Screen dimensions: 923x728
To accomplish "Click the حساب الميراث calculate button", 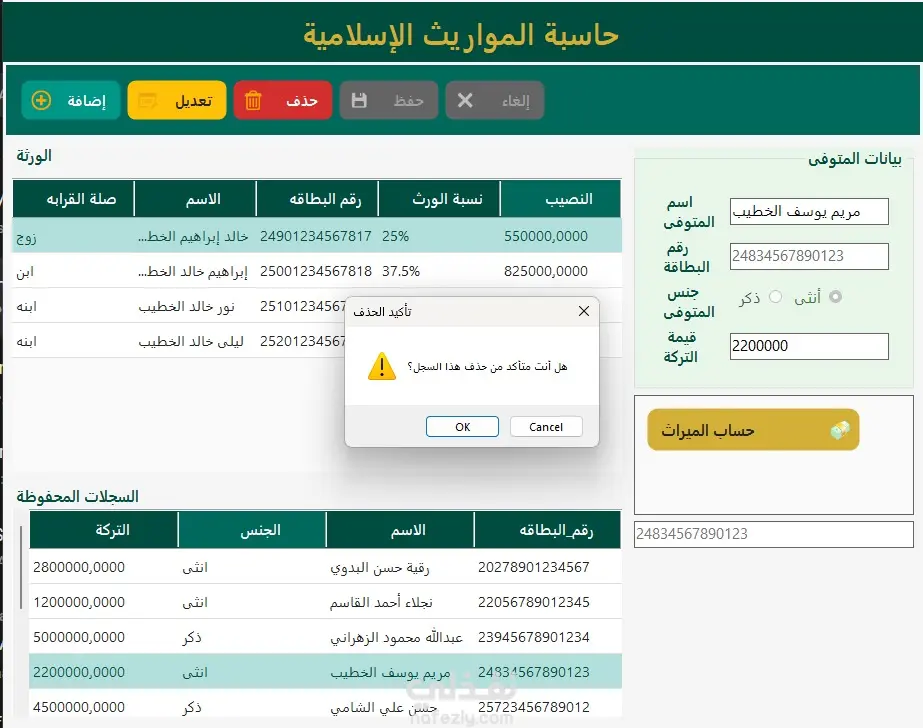I will [x=753, y=430].
